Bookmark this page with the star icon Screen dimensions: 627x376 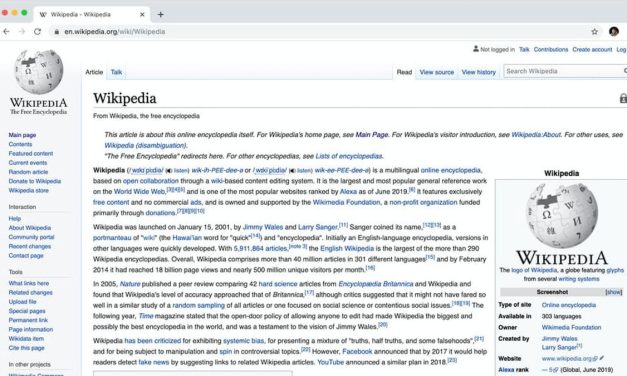(x=595, y=32)
